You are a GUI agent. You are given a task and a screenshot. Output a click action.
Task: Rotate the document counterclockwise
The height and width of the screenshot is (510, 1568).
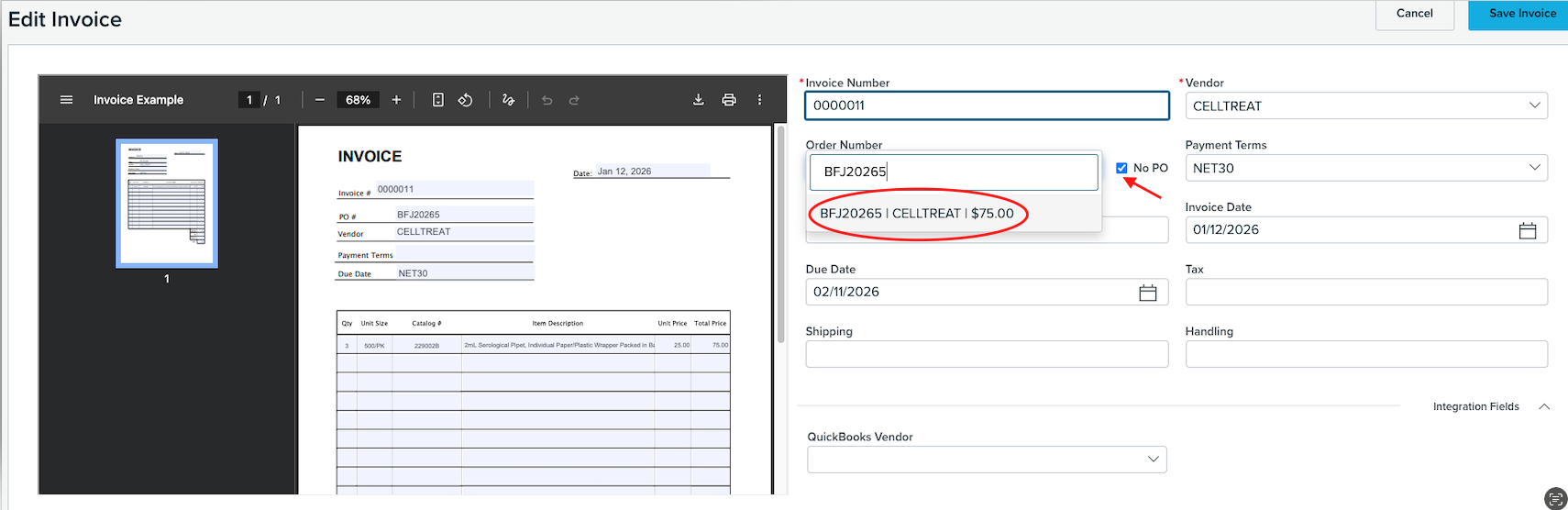click(466, 100)
